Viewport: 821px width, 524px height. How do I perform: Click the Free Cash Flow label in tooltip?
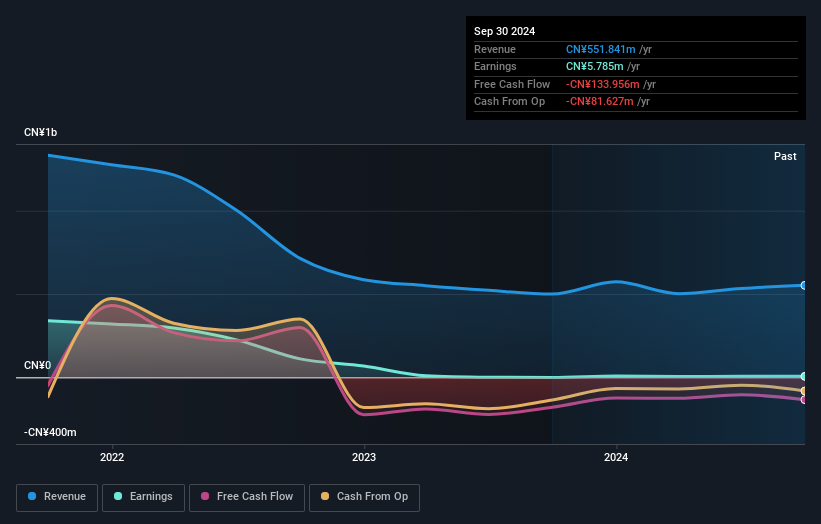[x=512, y=84]
